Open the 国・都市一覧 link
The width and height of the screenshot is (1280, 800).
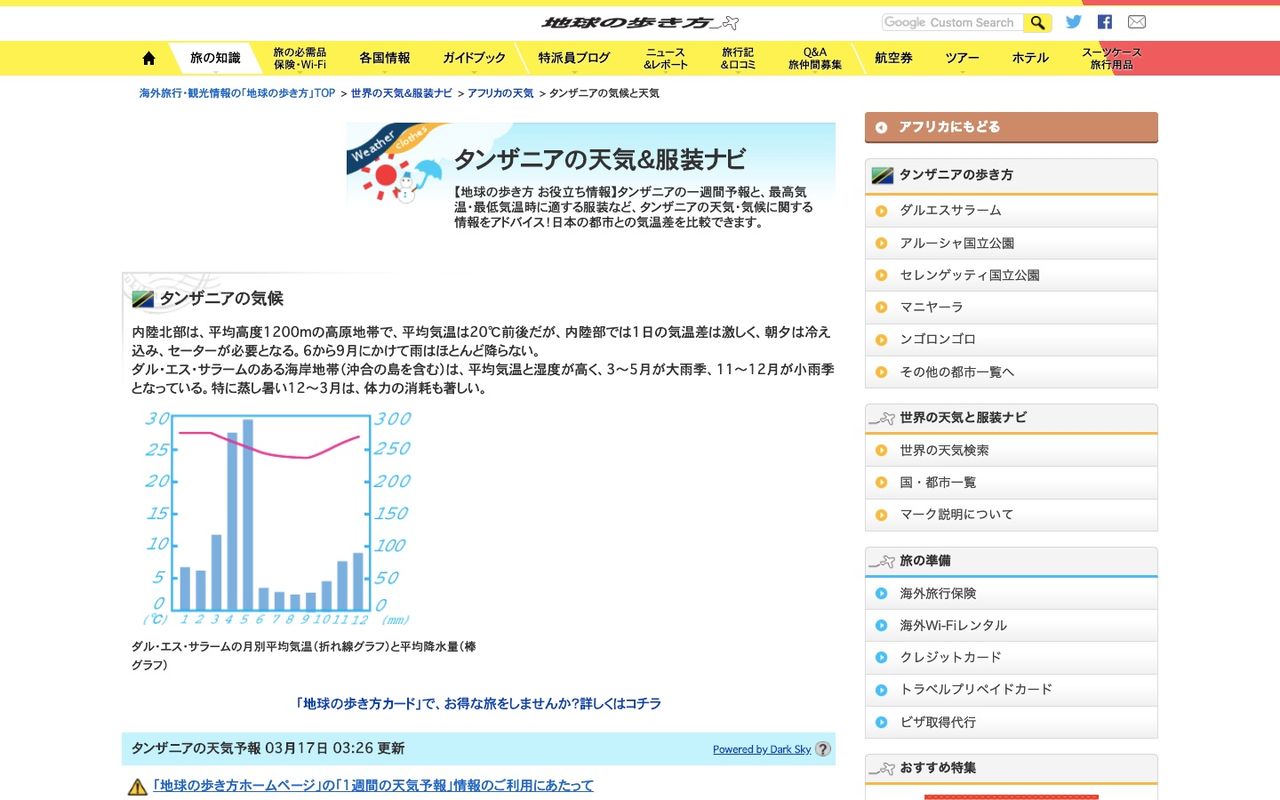(x=1011, y=482)
